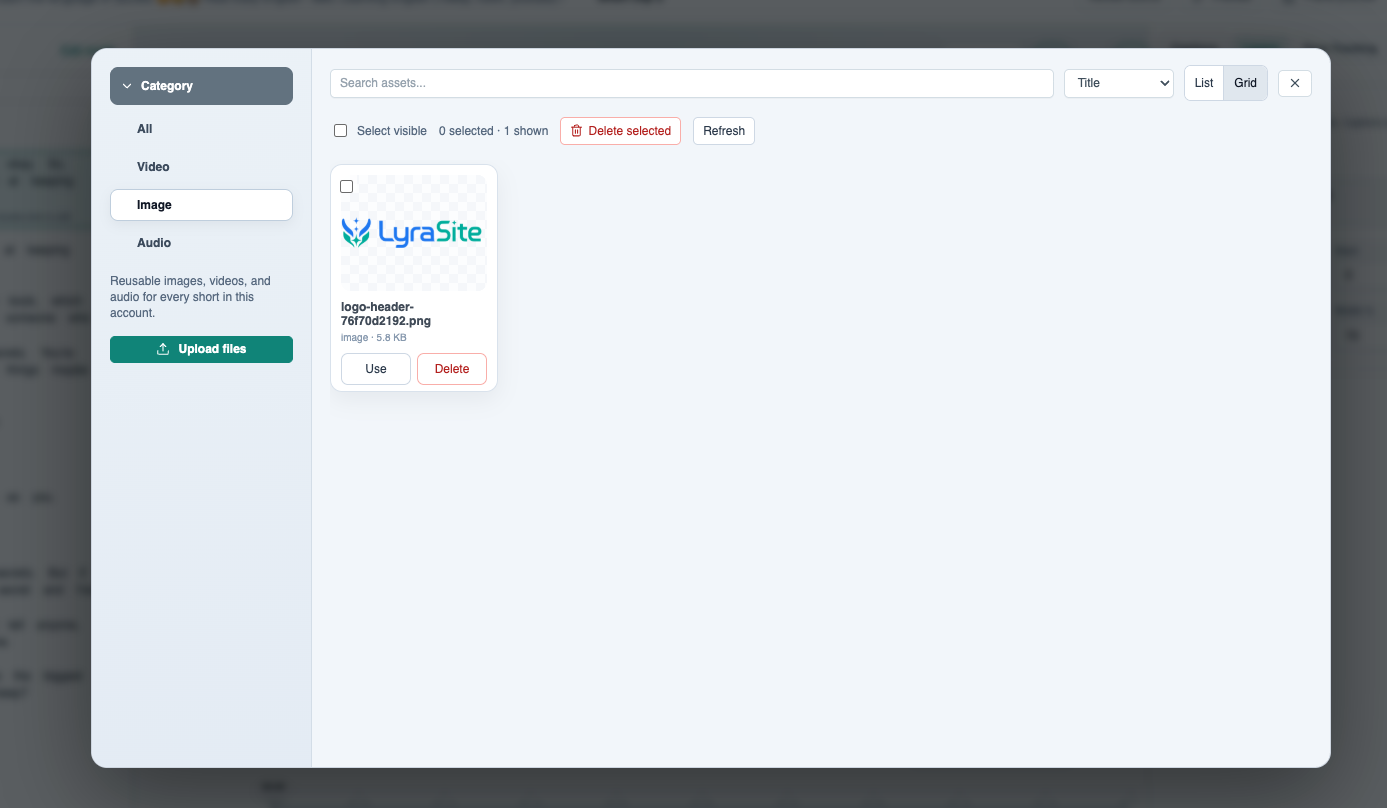The width and height of the screenshot is (1387, 808).
Task: Click the 'image · 5.8 KB' file info
Action: [374, 338]
